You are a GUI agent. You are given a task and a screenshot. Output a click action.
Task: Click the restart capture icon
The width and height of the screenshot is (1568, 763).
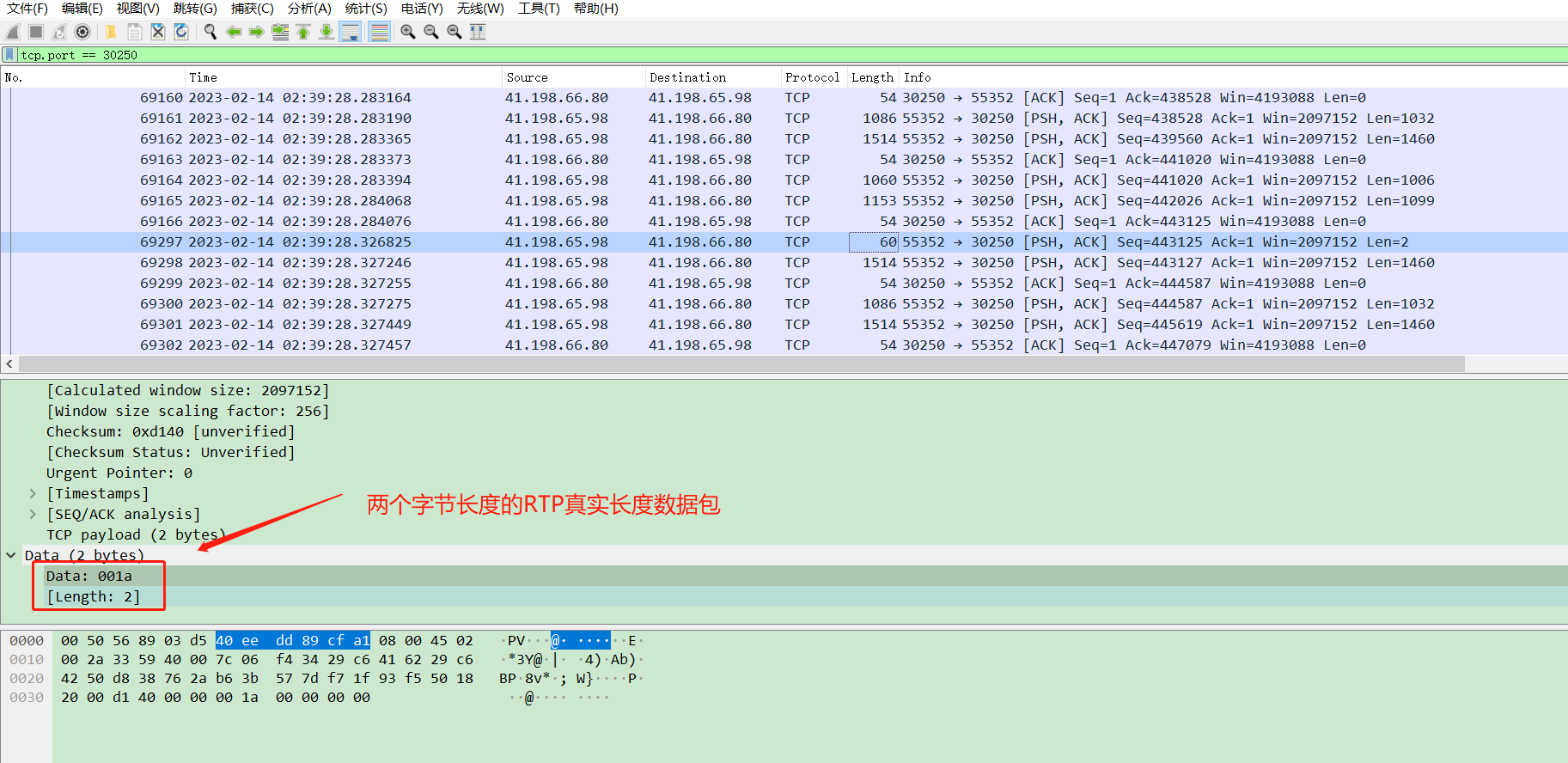(59, 32)
